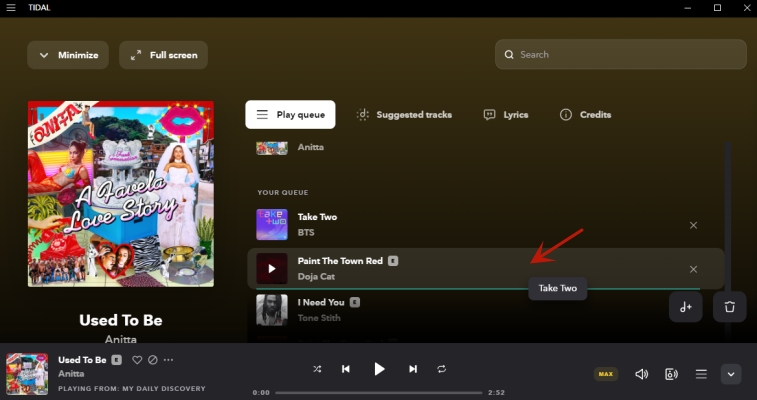Image resolution: width=757 pixels, height=400 pixels.
Task: Open the A Favela Love Story cover
Action: pos(121,194)
